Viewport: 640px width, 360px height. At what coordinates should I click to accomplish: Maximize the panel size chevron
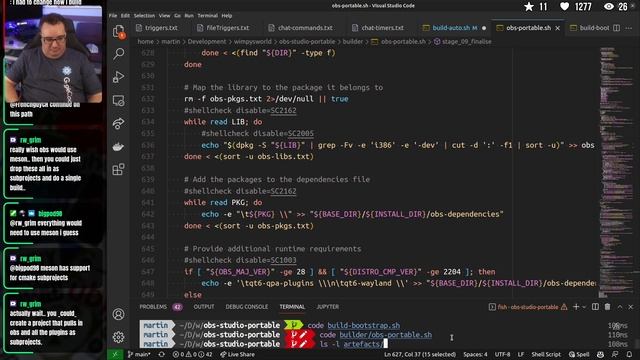pos(620,307)
